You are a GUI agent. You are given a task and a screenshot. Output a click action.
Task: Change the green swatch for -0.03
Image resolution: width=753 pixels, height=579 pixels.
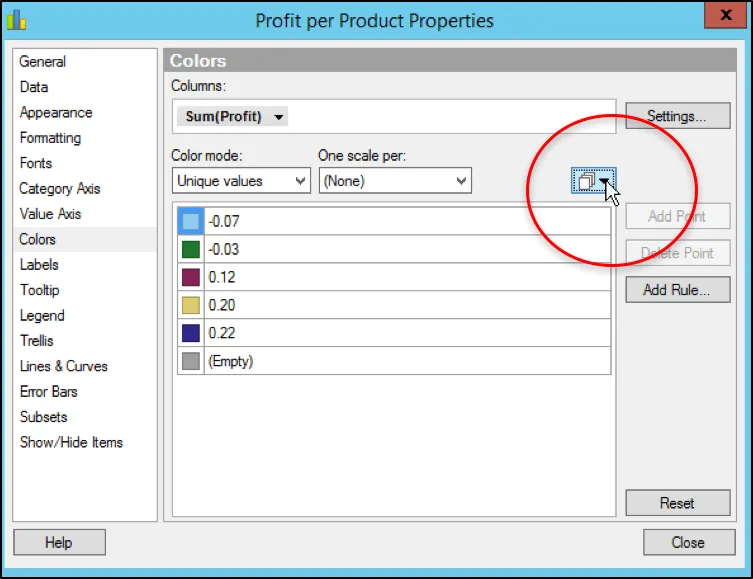pyautogui.click(x=191, y=249)
